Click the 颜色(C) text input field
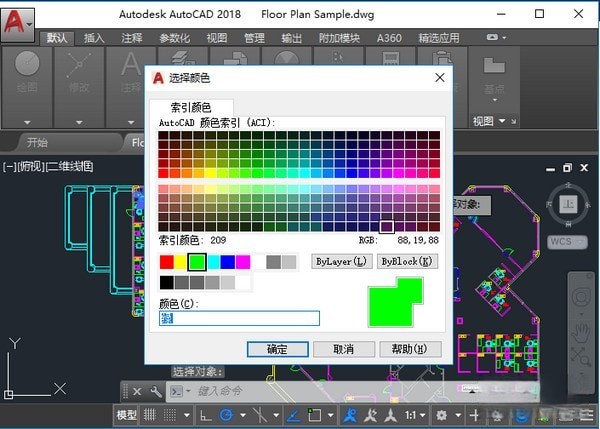Viewport: 600px width, 429px height. coord(239,318)
